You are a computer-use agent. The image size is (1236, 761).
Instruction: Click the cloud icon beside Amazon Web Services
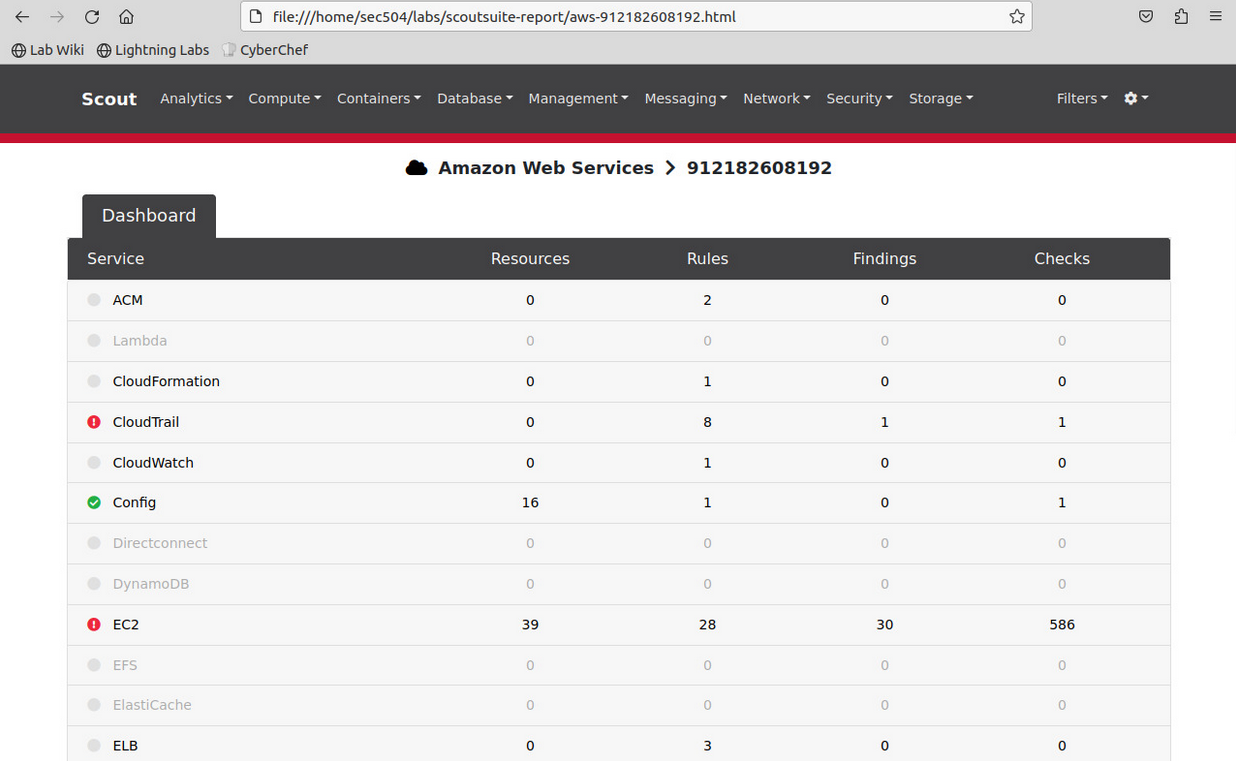click(417, 168)
